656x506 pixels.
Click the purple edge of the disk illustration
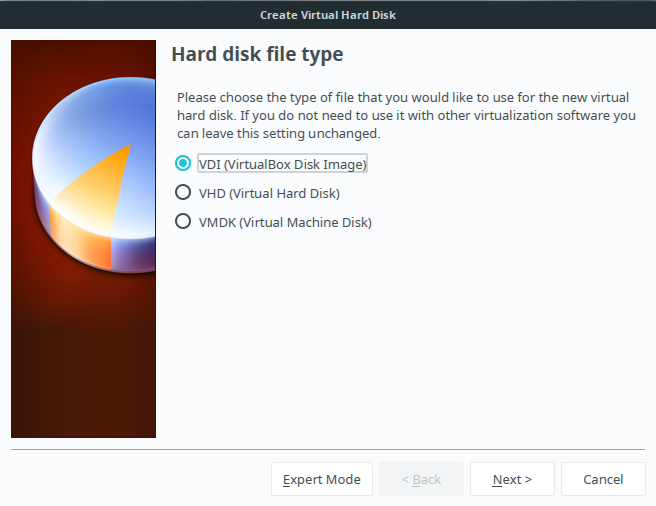(133, 254)
